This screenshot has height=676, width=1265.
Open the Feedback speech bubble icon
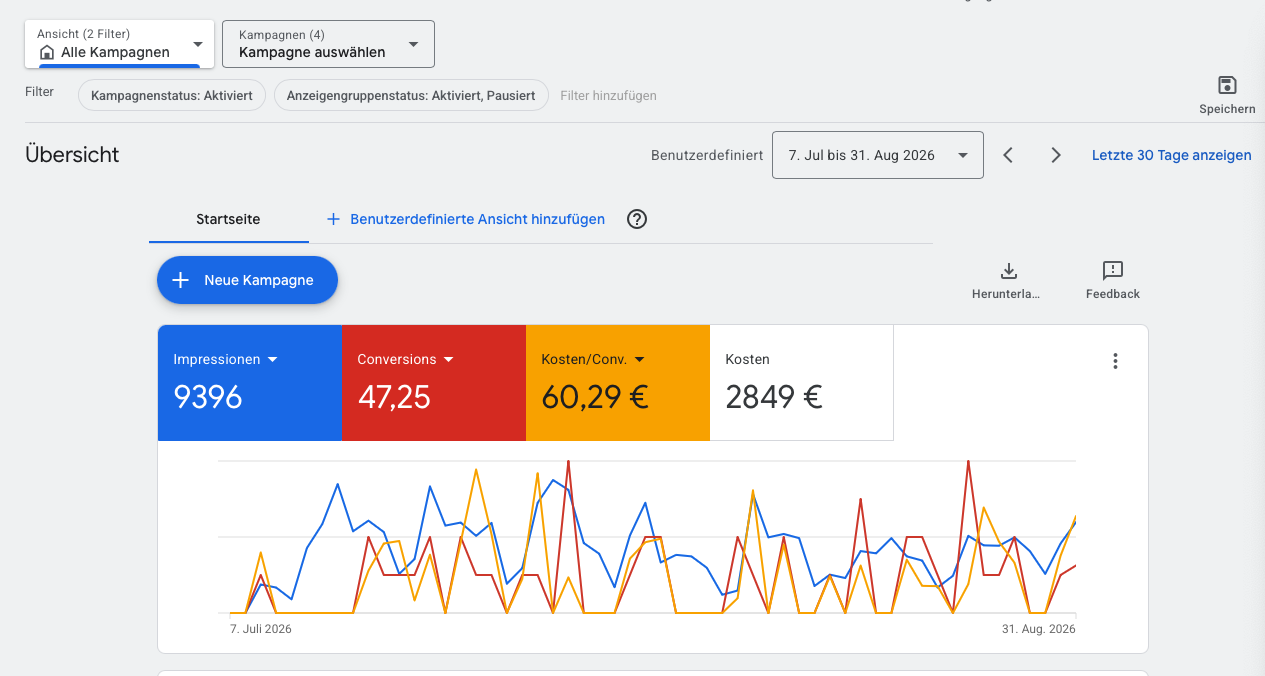point(1113,271)
